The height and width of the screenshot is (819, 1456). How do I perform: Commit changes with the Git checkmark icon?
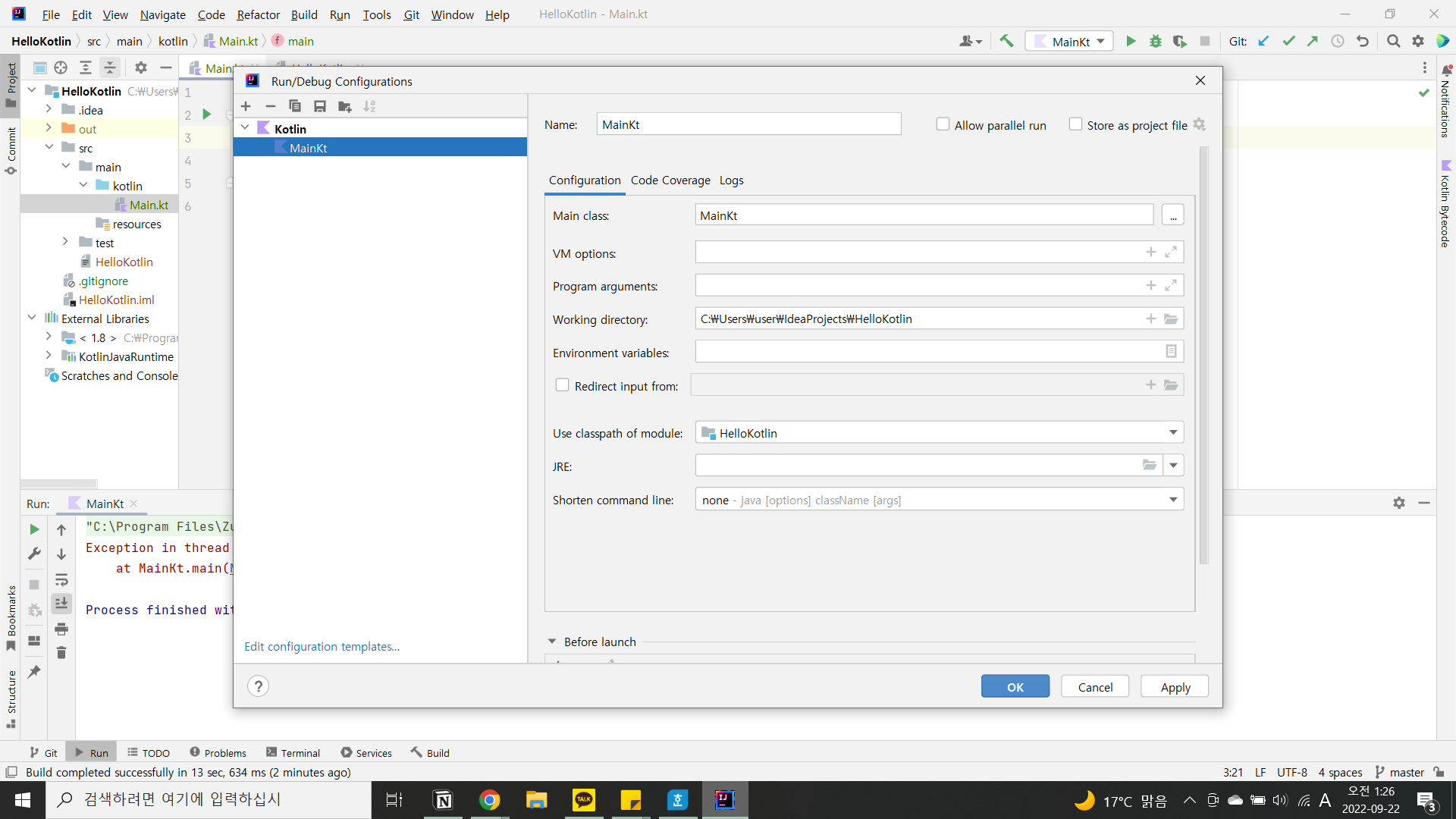click(x=1288, y=41)
